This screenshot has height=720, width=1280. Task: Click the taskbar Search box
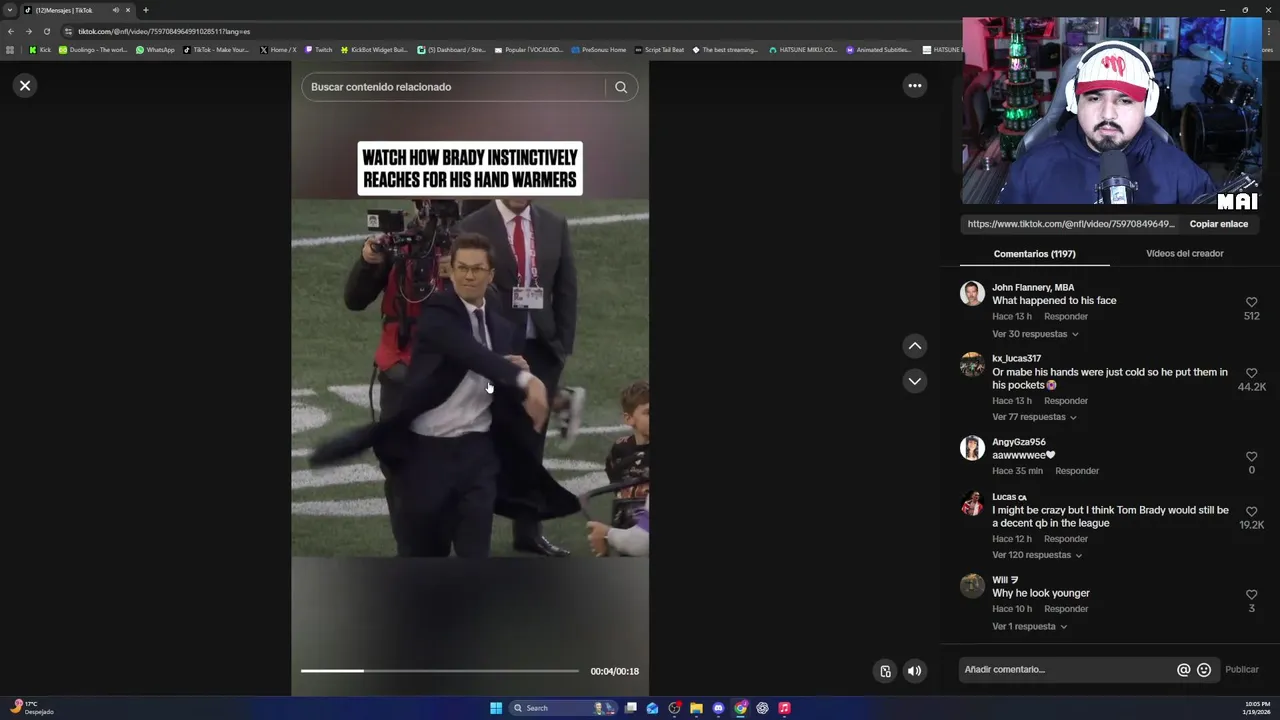(x=563, y=708)
